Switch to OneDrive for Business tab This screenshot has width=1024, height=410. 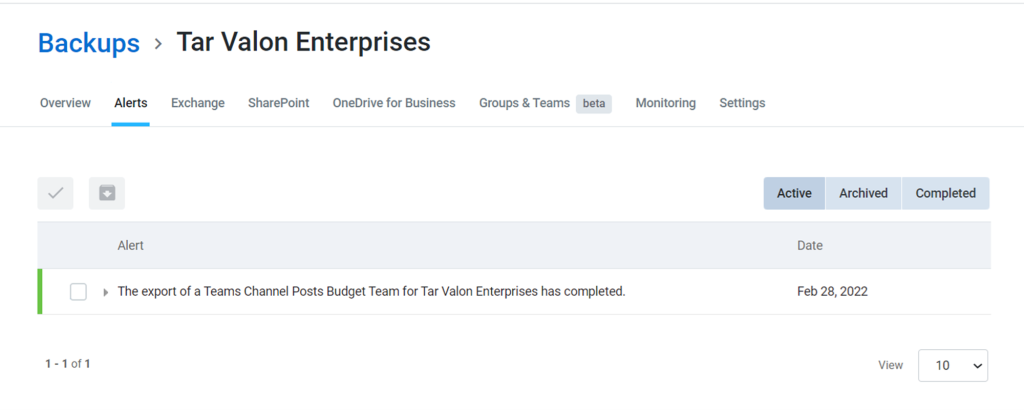click(394, 103)
